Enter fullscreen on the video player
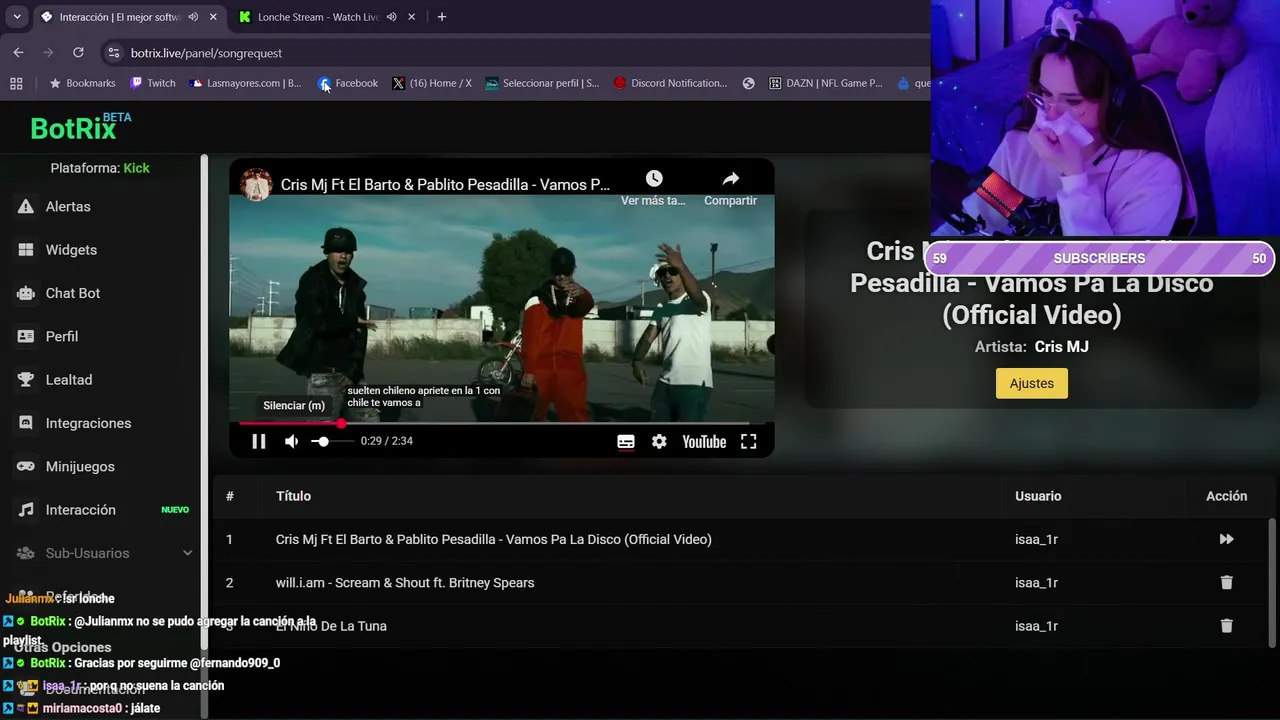Screen dimensions: 1280x720 coord(748,441)
